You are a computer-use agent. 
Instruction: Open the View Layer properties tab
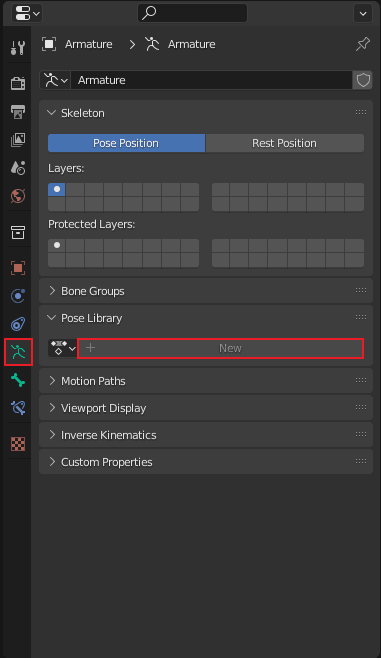coord(18,140)
